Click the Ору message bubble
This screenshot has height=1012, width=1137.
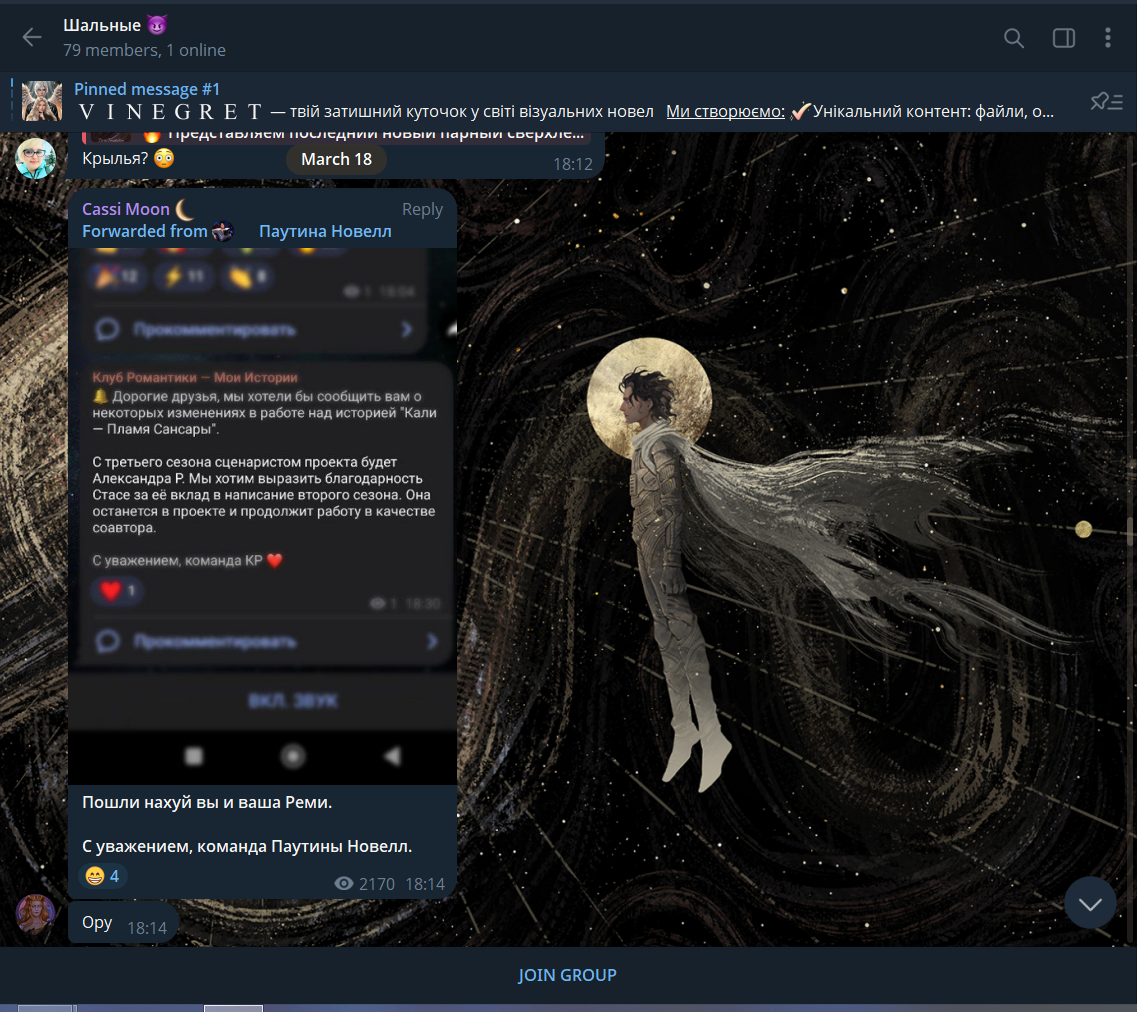[x=123, y=922]
